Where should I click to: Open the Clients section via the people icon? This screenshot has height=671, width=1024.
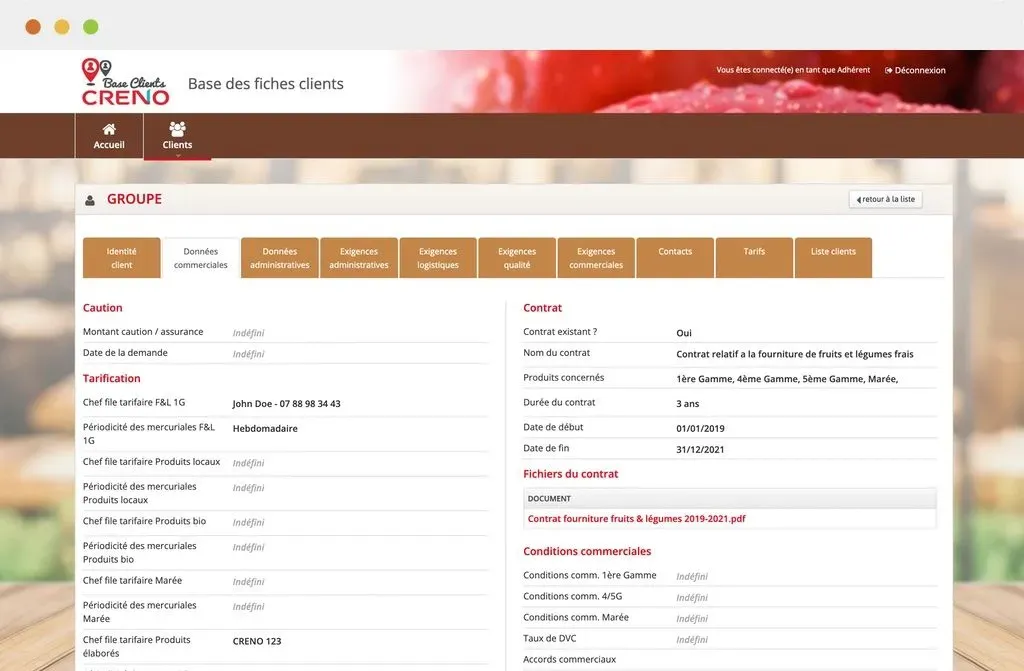pyautogui.click(x=177, y=129)
